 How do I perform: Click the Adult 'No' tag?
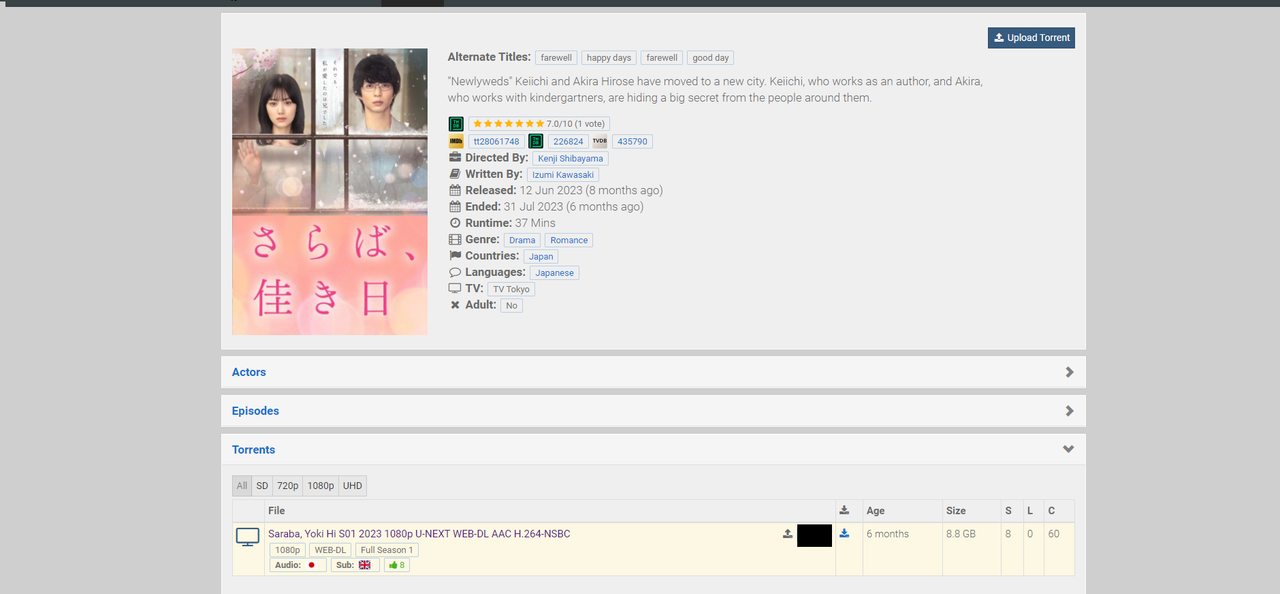[511, 306]
